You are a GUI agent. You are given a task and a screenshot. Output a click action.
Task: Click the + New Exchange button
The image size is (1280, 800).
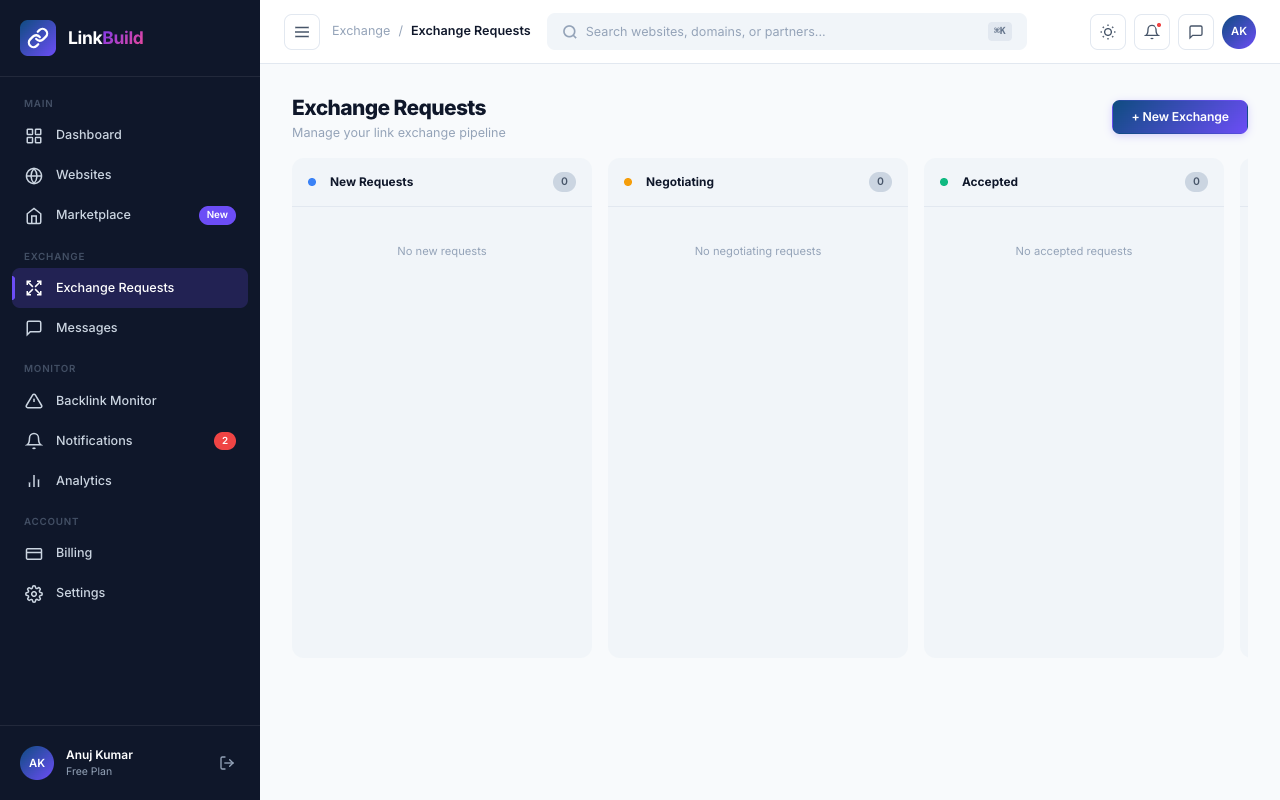1180,117
